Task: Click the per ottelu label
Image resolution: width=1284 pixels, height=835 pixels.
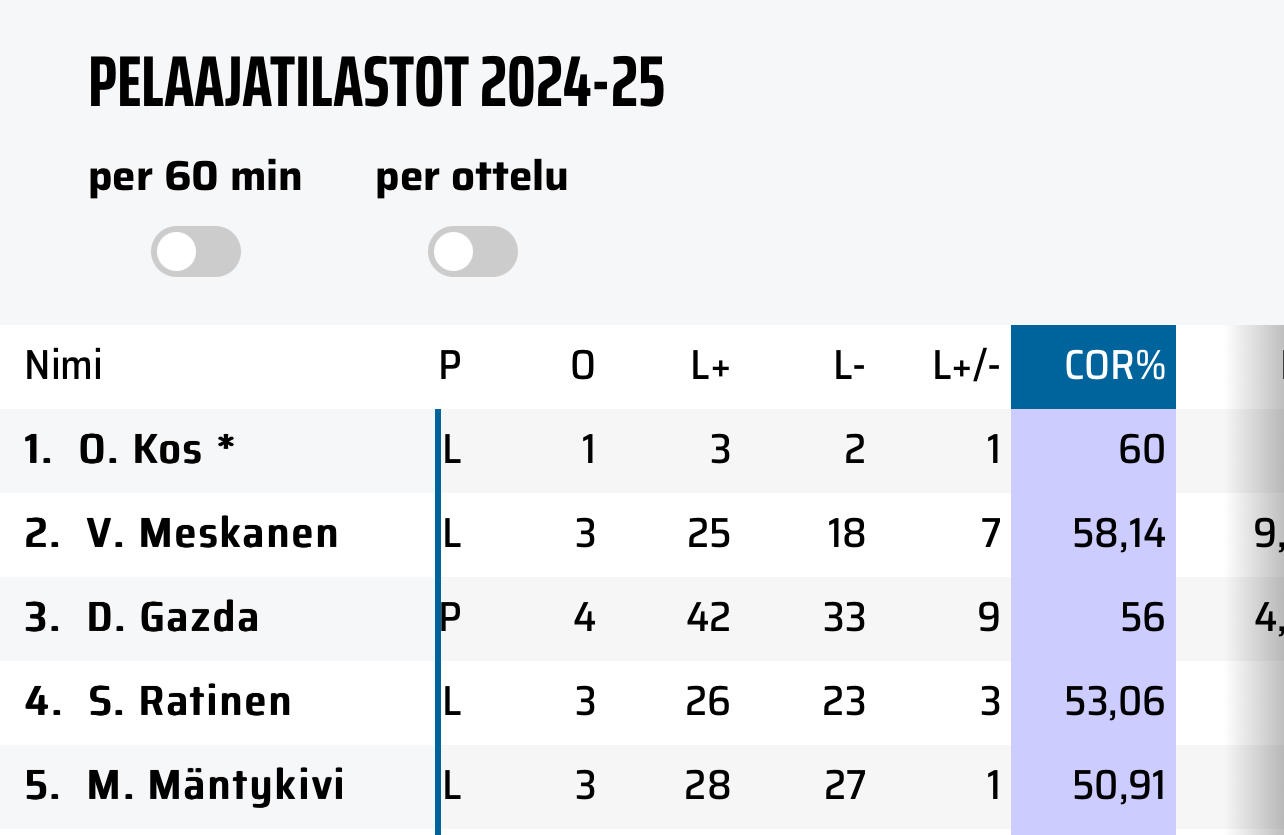Action: 471,177
